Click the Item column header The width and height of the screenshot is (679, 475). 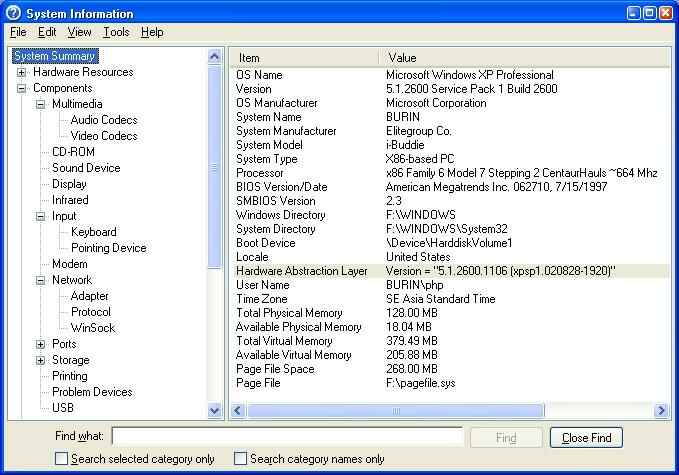(x=304, y=58)
